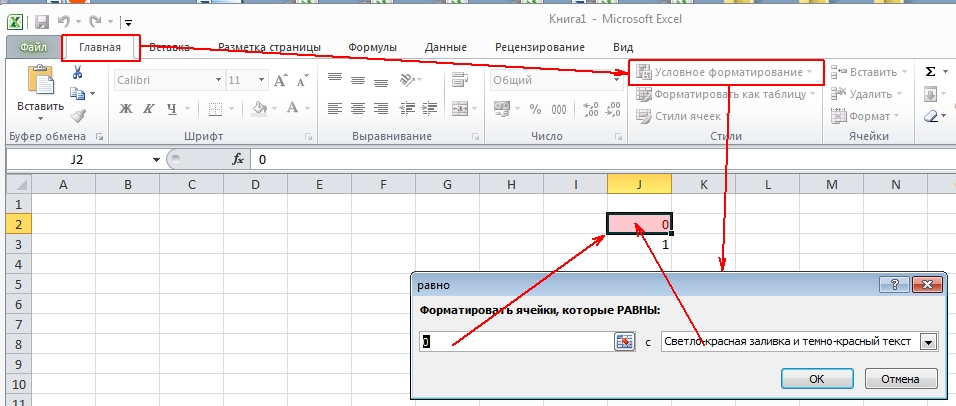The width and height of the screenshot is (956, 406).
Task: Click the value input field in dialog
Action: coord(515,342)
